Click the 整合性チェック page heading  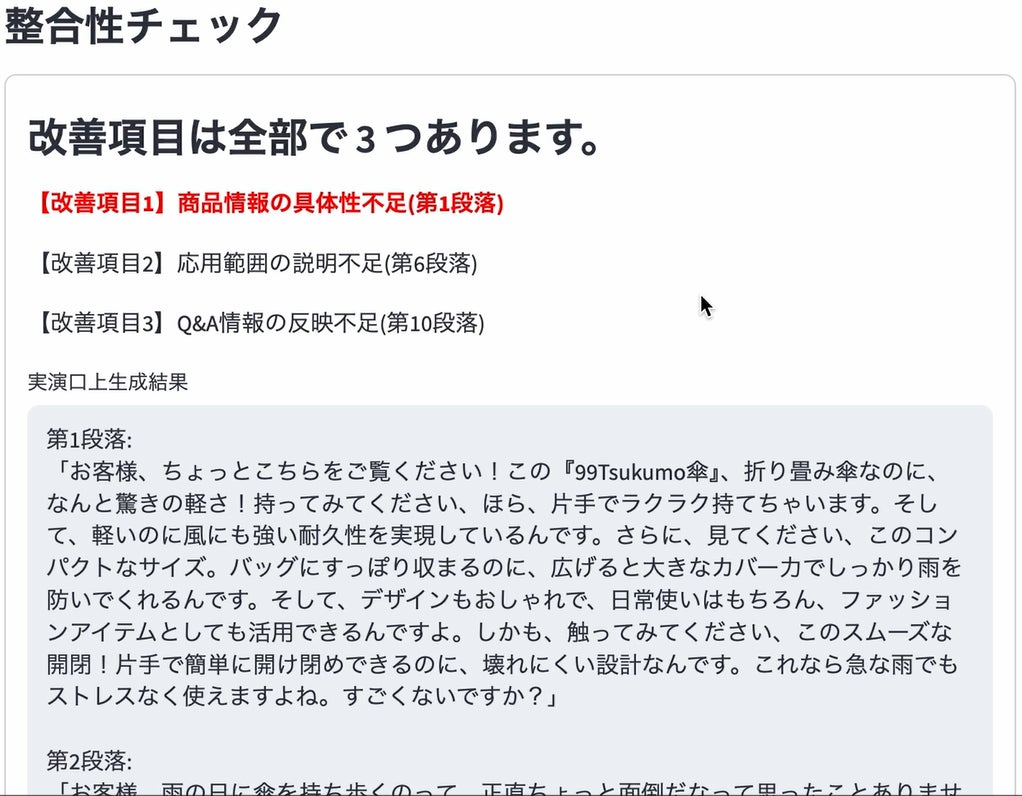[x=143, y=25]
